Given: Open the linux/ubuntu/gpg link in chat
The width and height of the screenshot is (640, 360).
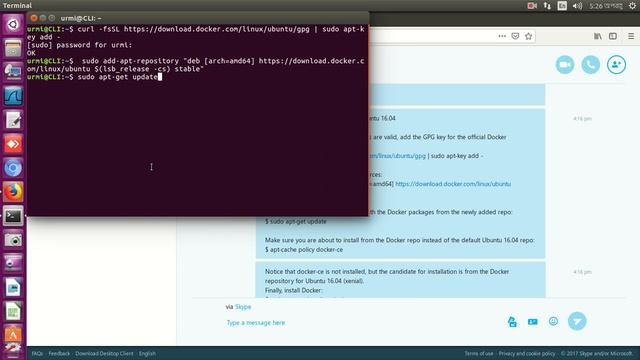Looking at the screenshot, I should 397,156.
